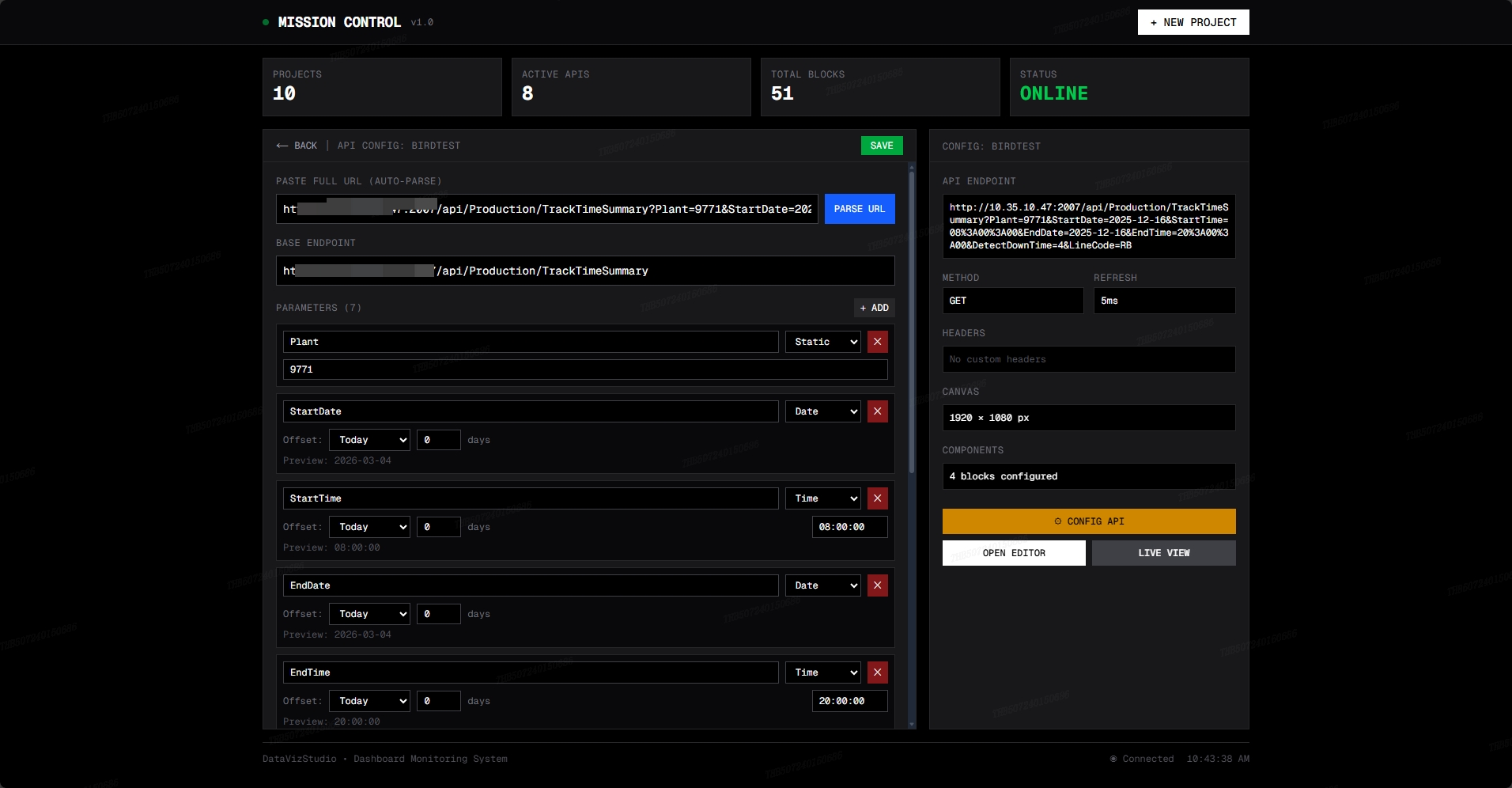The height and width of the screenshot is (788, 1512).
Task: Launch the Live View
Action: point(1163,553)
